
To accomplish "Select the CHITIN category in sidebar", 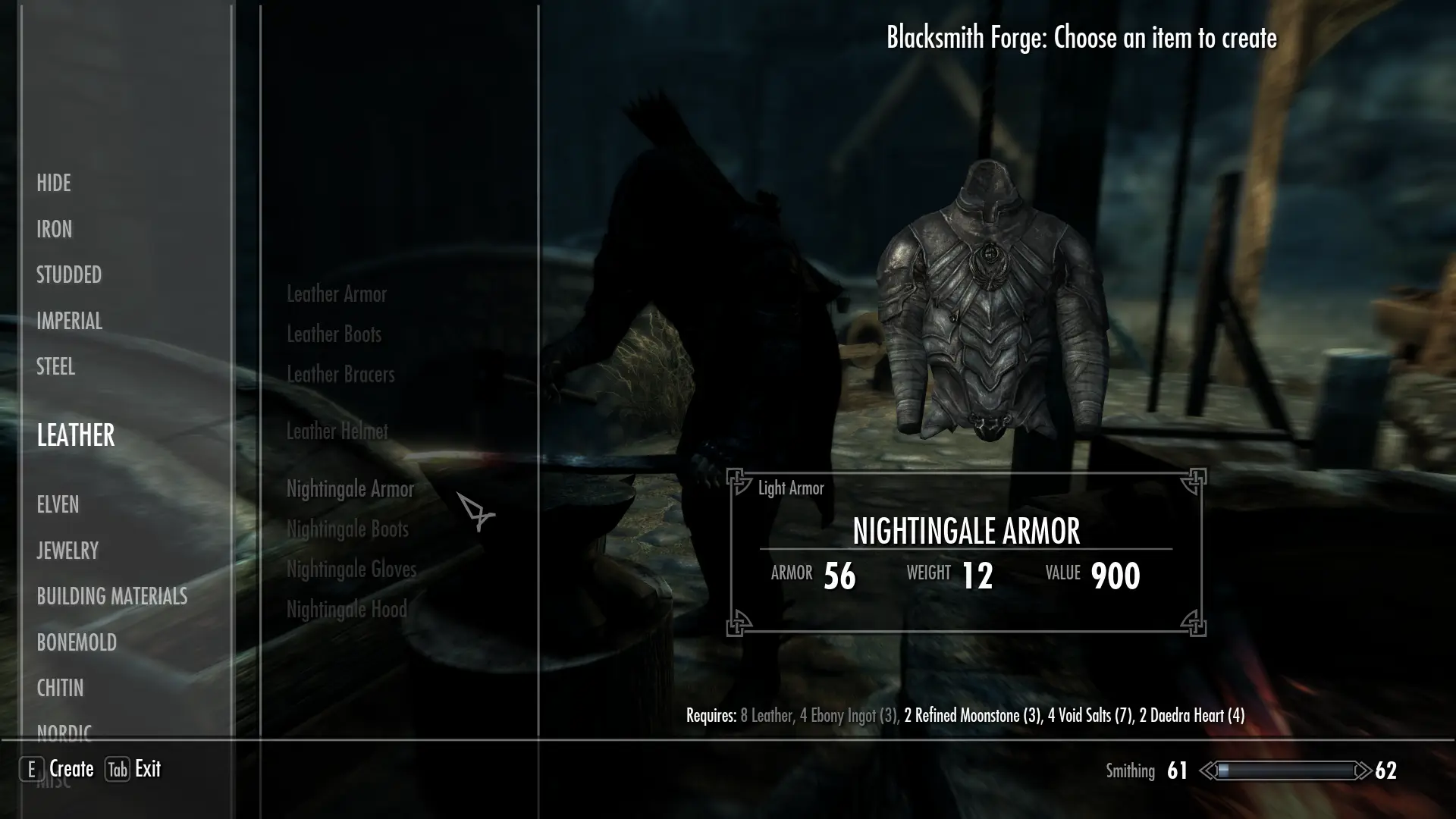I will click(60, 688).
